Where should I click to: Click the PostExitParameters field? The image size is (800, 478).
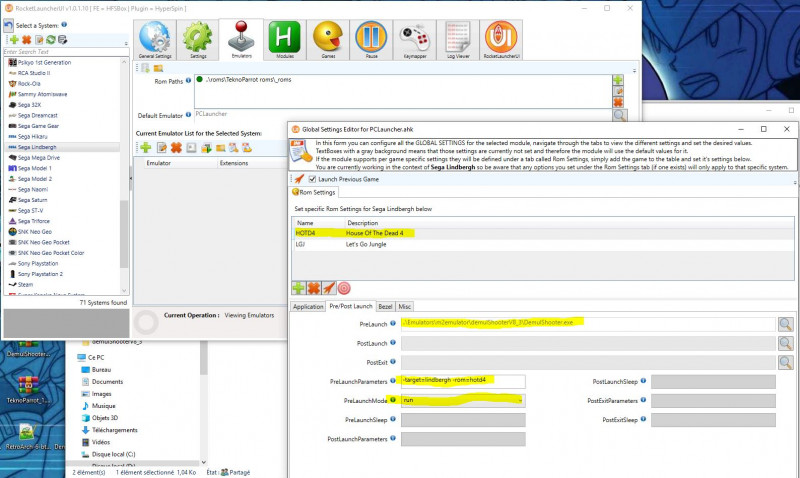tap(713, 400)
